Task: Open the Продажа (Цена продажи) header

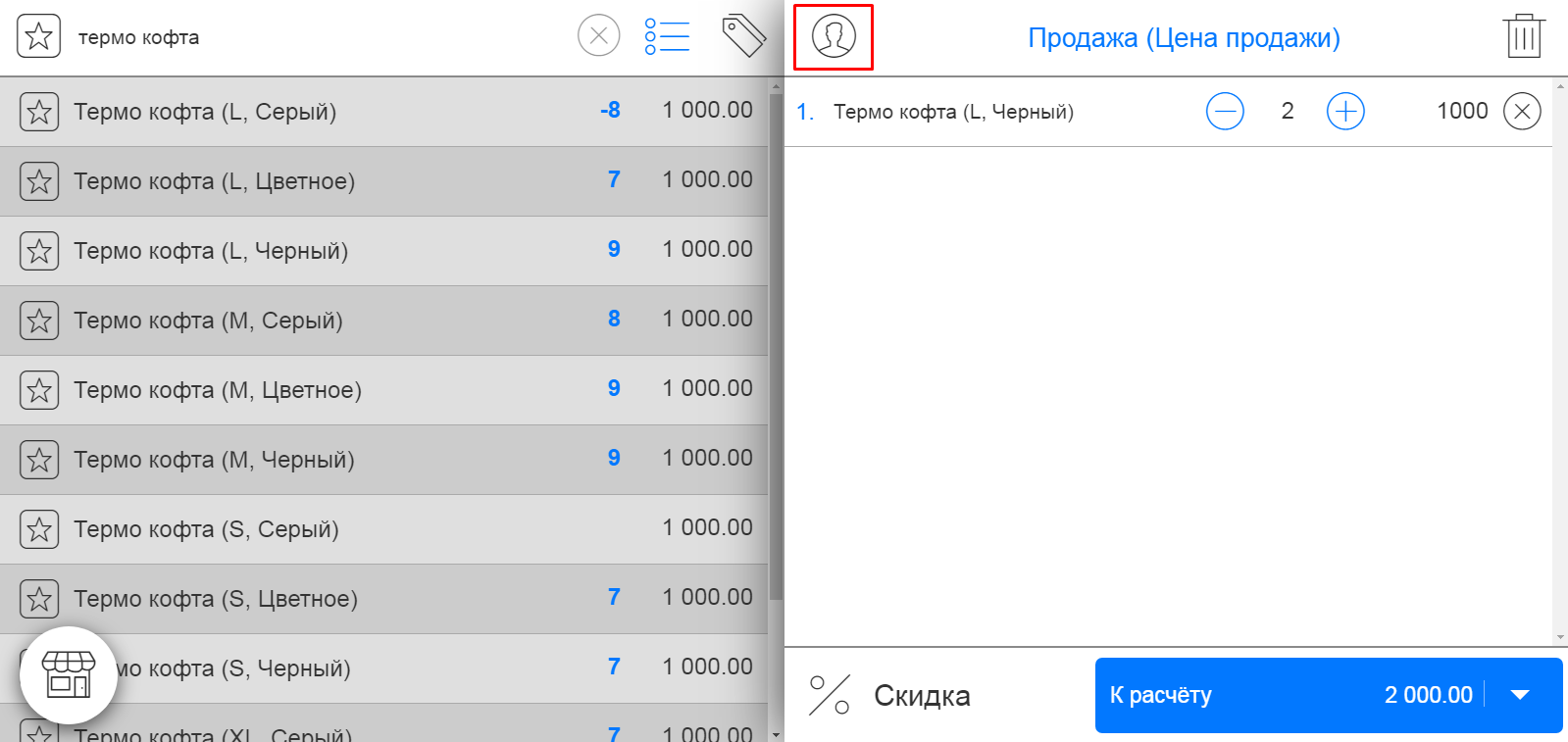Action: point(1184,38)
